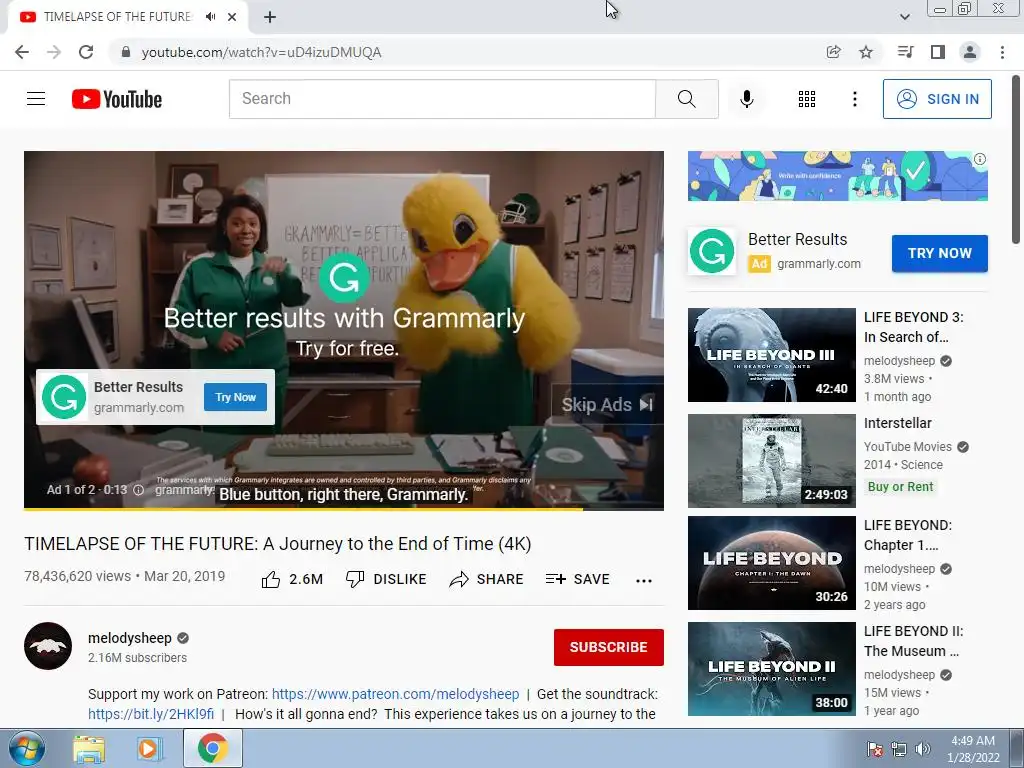Open the YouTube hamburger guide menu
This screenshot has width=1024, height=768.
[x=36, y=99]
